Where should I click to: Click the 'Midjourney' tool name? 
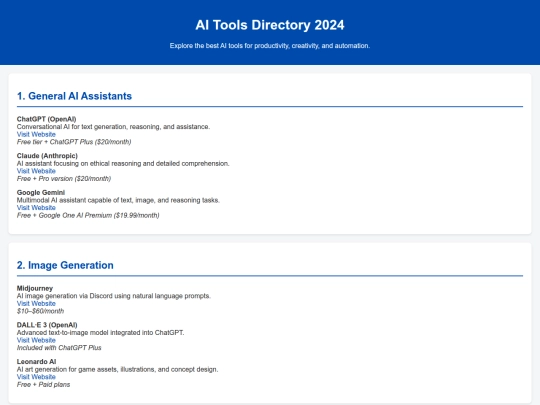pos(35,288)
